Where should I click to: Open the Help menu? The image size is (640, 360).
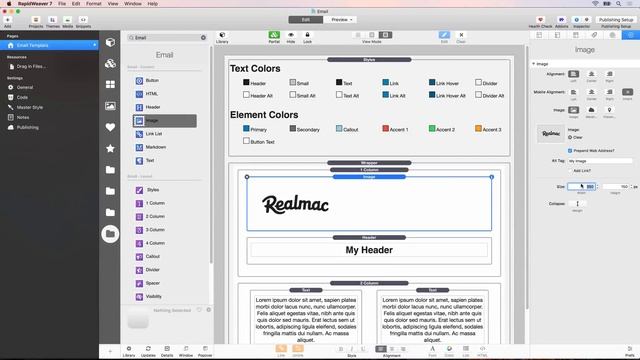point(152,4)
